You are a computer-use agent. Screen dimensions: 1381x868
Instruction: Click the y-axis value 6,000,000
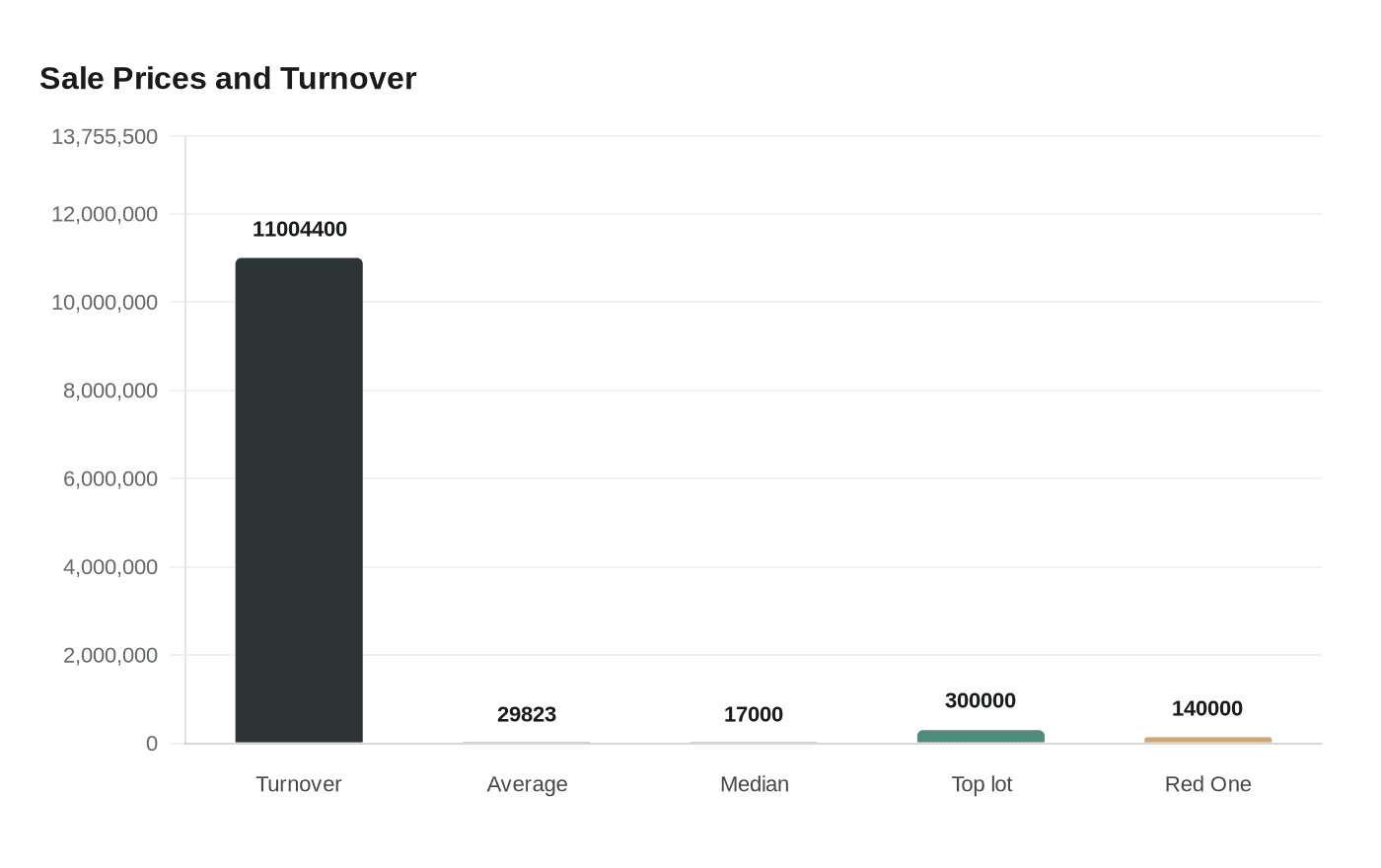click(110, 478)
